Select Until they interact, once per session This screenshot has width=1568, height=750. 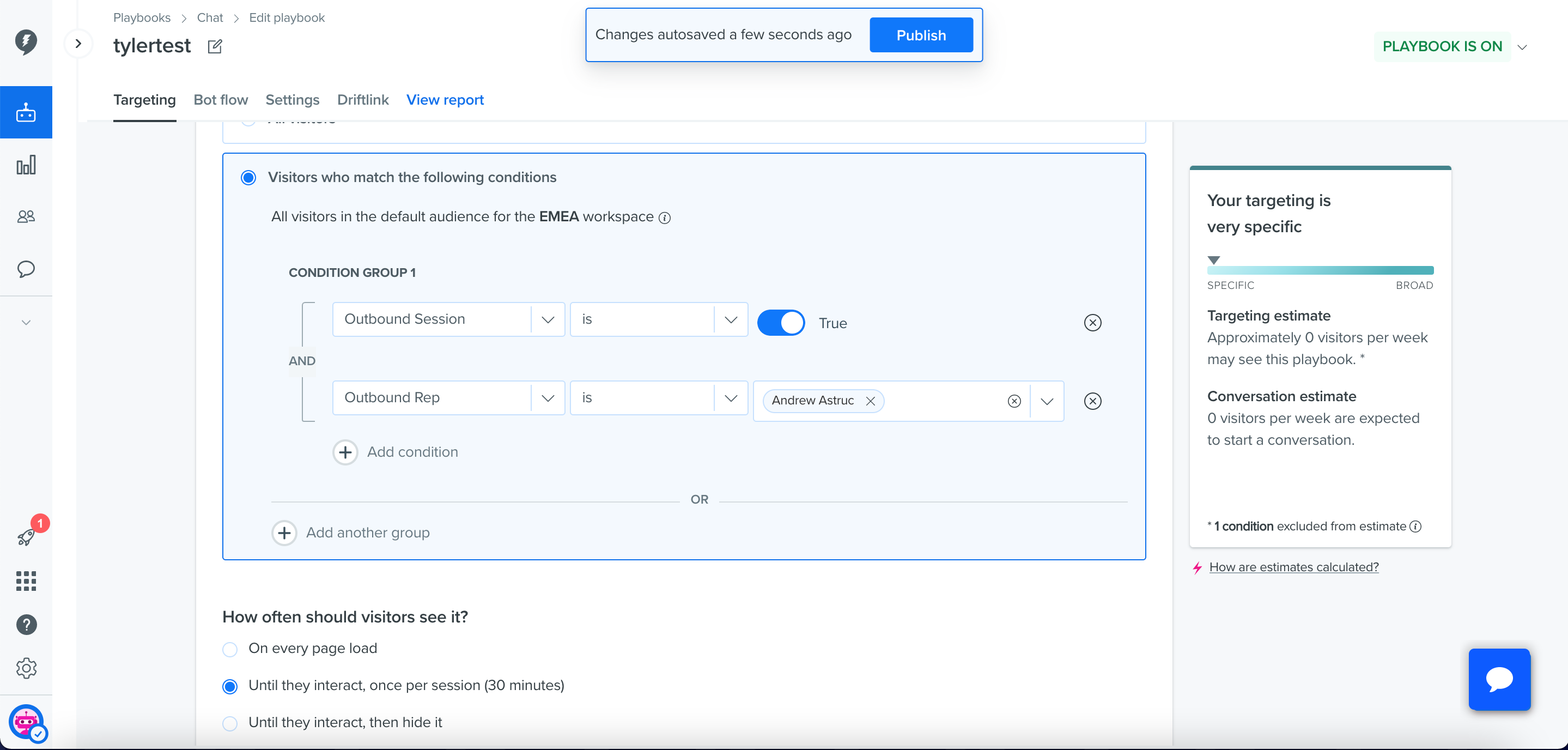(x=230, y=687)
